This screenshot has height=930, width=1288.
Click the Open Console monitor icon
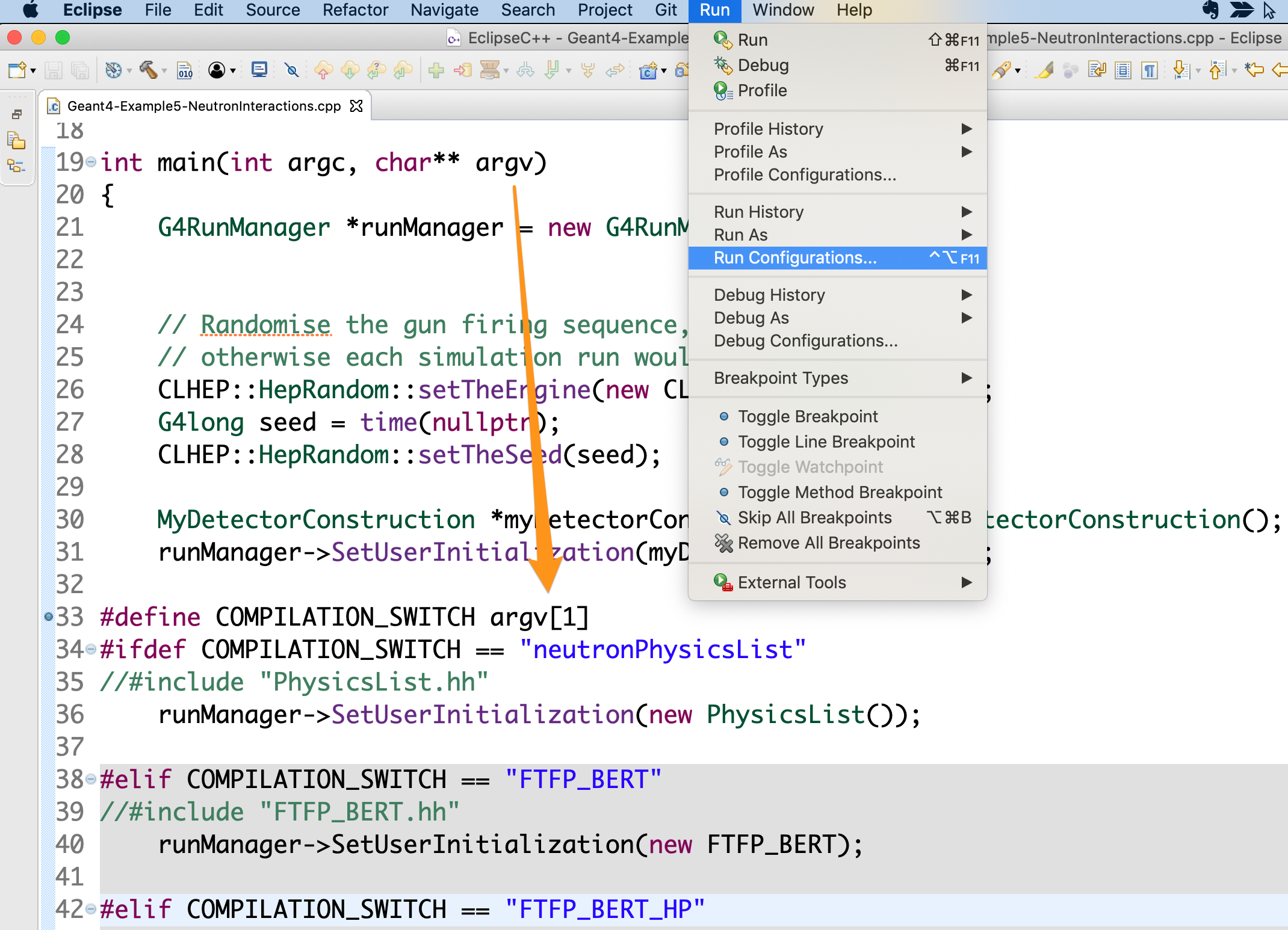click(259, 70)
